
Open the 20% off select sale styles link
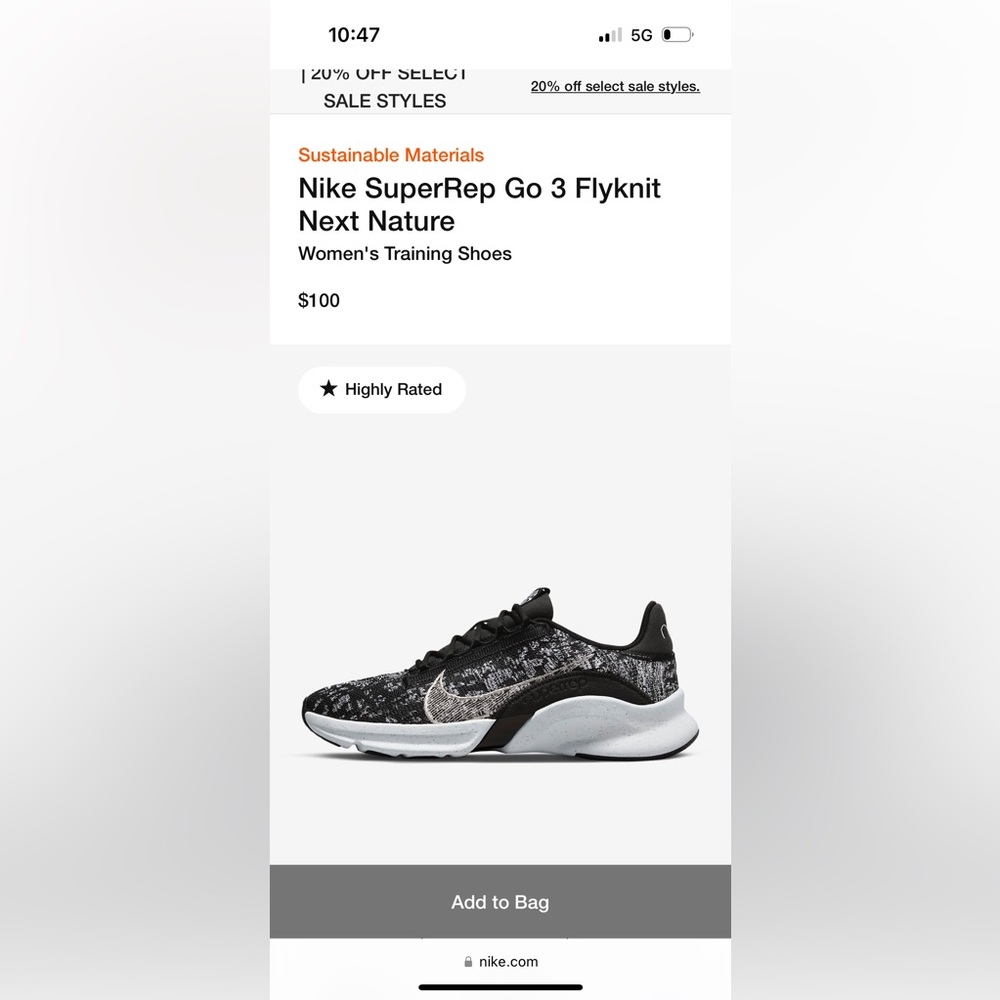click(x=614, y=86)
